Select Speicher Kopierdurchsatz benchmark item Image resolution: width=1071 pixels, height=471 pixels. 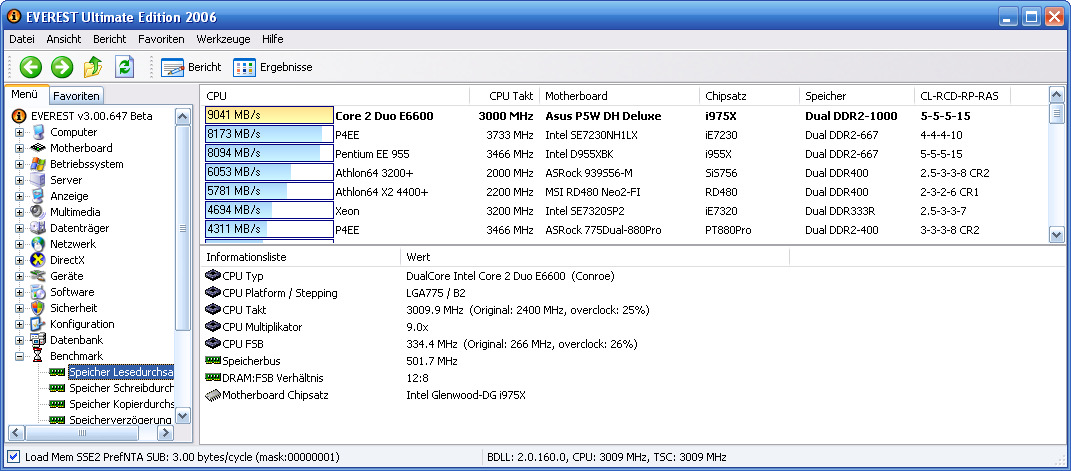point(121,404)
